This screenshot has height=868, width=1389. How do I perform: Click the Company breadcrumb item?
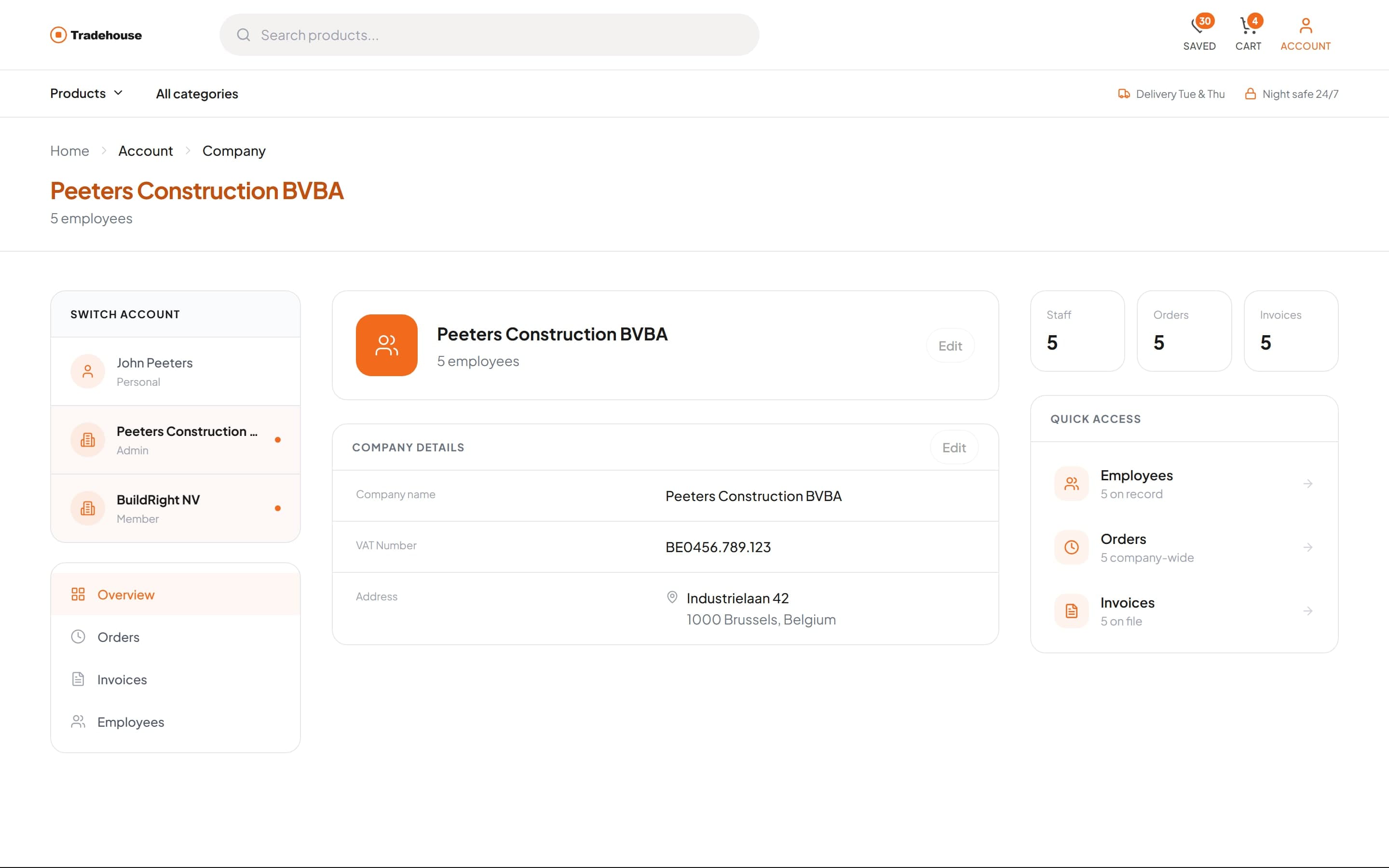pyautogui.click(x=234, y=151)
